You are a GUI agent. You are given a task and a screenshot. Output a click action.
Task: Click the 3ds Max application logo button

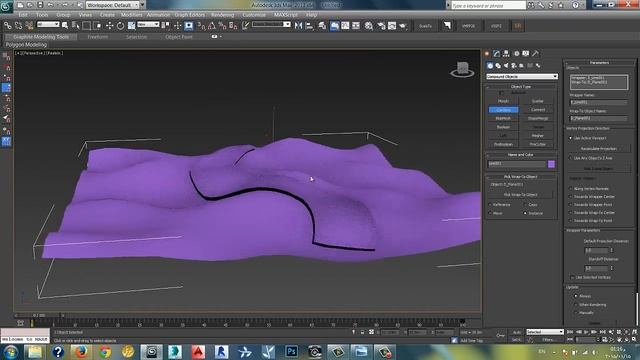coord(6,6)
